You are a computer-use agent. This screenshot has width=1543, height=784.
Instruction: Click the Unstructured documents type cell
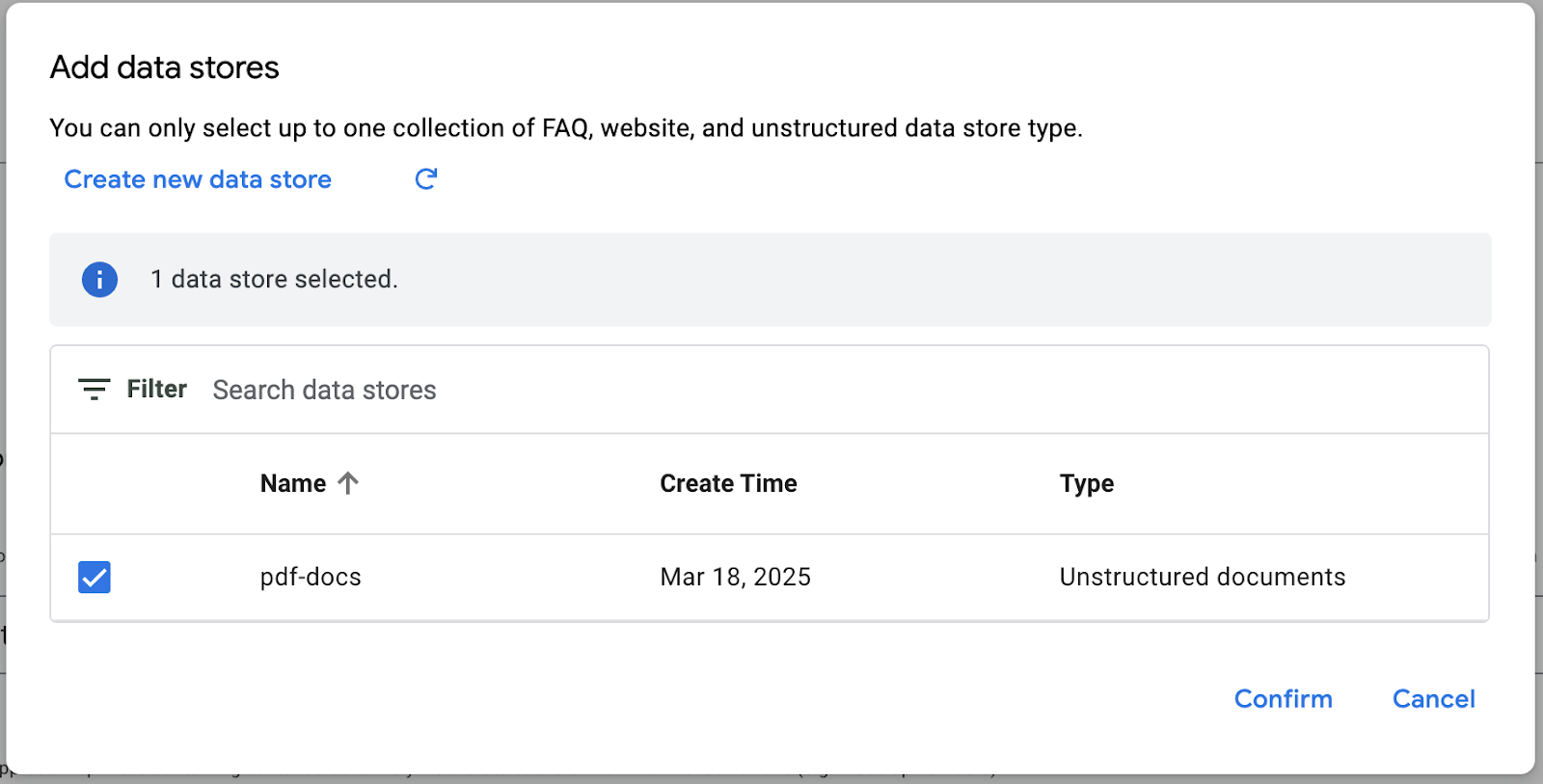(1202, 577)
